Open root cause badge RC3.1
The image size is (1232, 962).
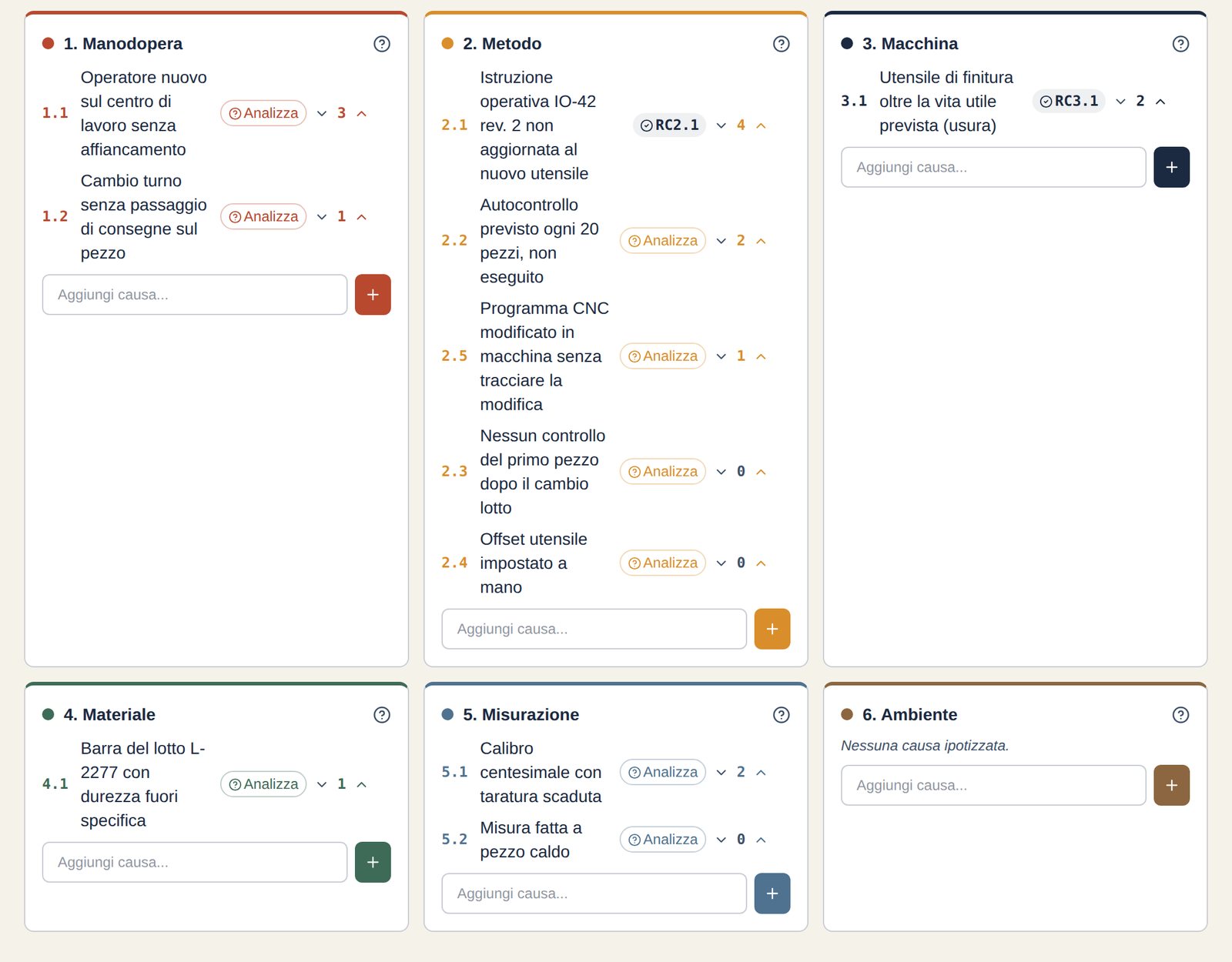pyautogui.click(x=1069, y=102)
